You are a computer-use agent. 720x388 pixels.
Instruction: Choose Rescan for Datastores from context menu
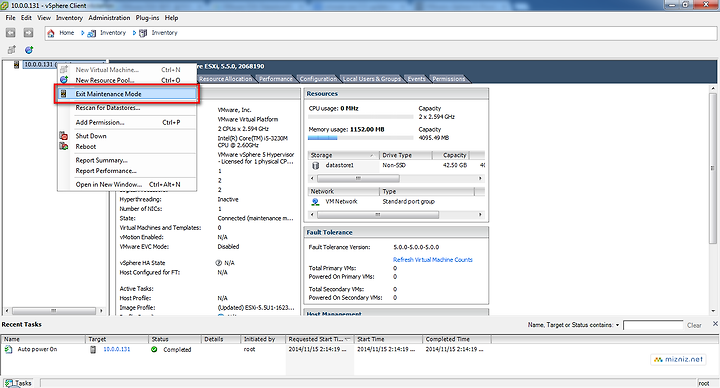coord(127,108)
